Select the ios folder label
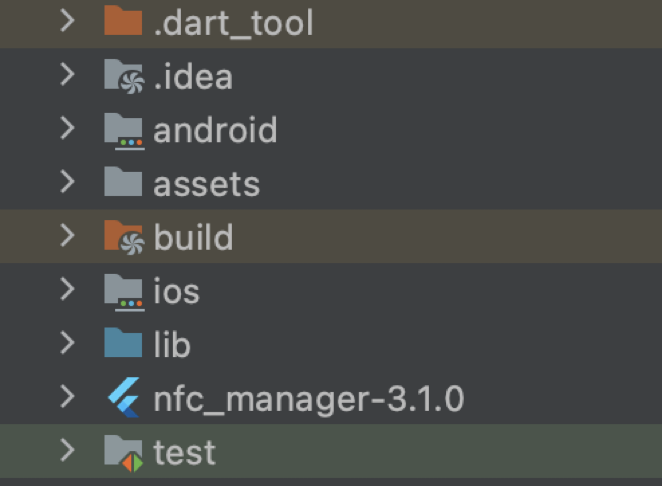 [x=176, y=292]
